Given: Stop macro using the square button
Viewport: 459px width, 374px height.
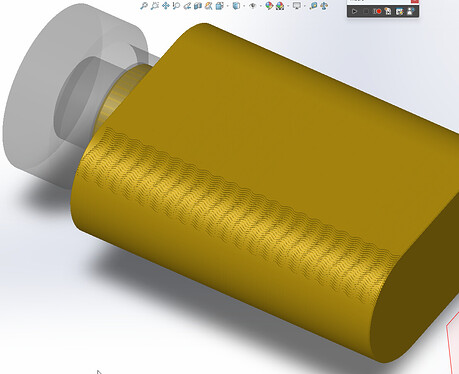Looking at the screenshot, I should point(366,11).
